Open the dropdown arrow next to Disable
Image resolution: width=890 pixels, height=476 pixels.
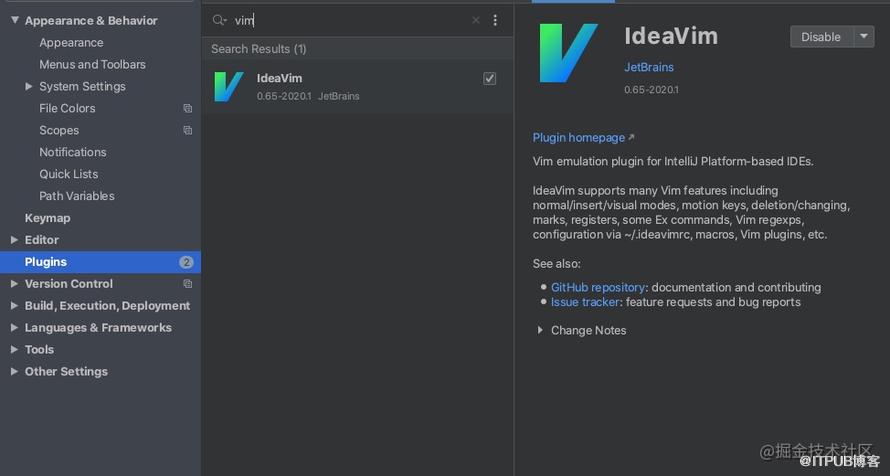pyautogui.click(x=864, y=36)
